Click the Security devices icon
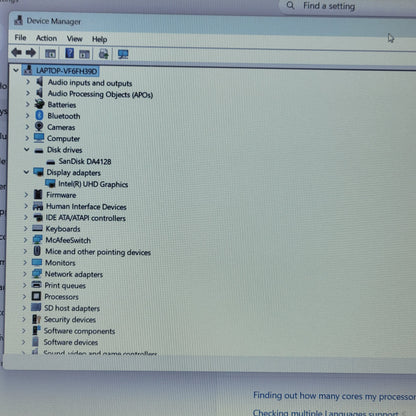The width and height of the screenshot is (416, 416). click(36, 319)
